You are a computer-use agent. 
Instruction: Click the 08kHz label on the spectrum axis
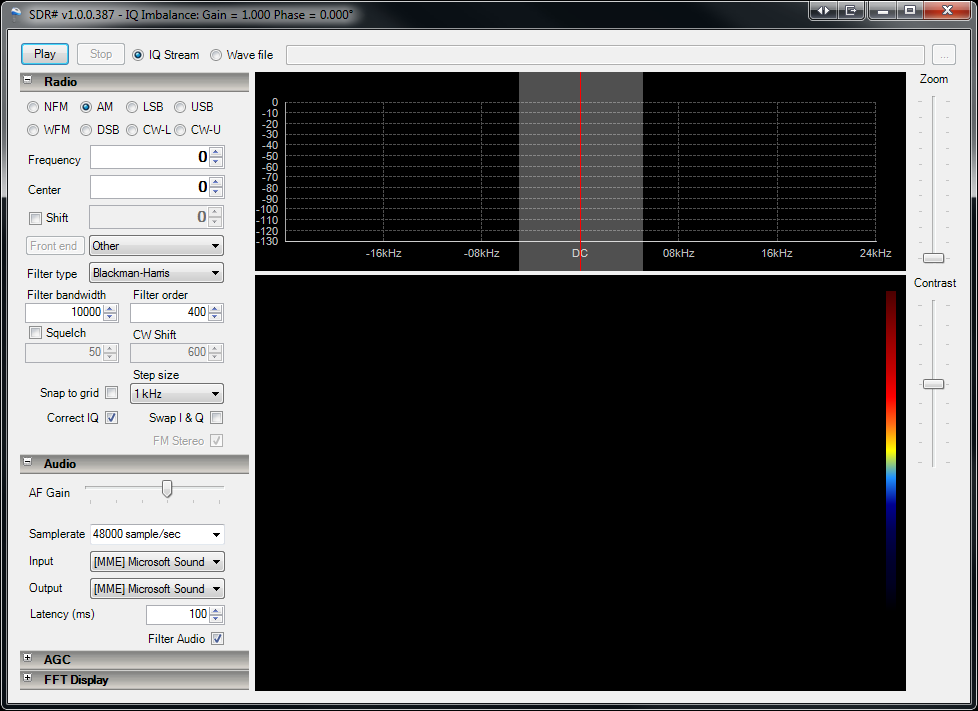[x=678, y=253]
